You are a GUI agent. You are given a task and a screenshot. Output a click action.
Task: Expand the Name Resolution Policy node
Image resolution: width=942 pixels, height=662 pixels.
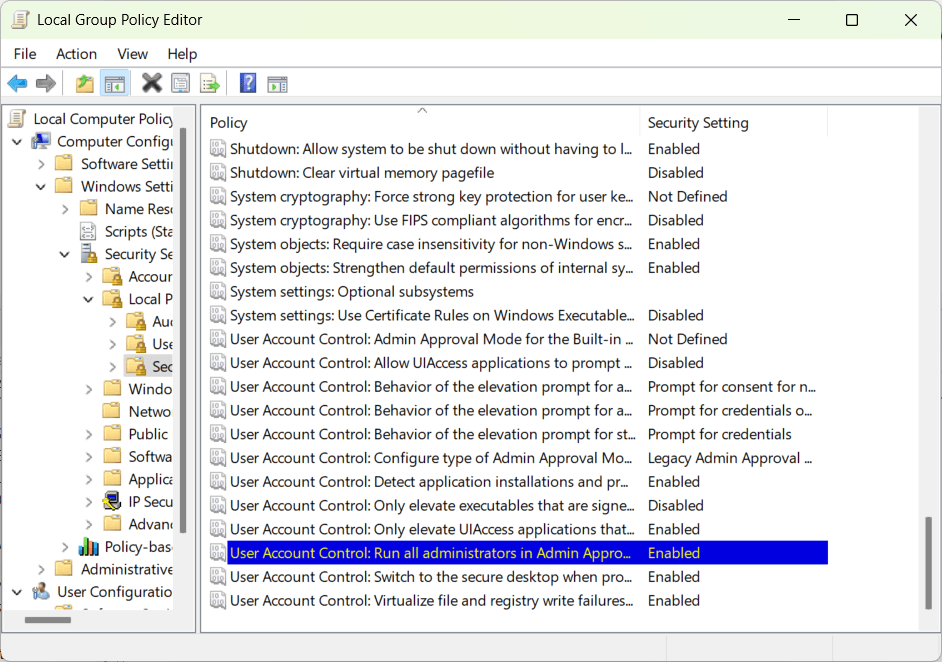click(x=65, y=209)
